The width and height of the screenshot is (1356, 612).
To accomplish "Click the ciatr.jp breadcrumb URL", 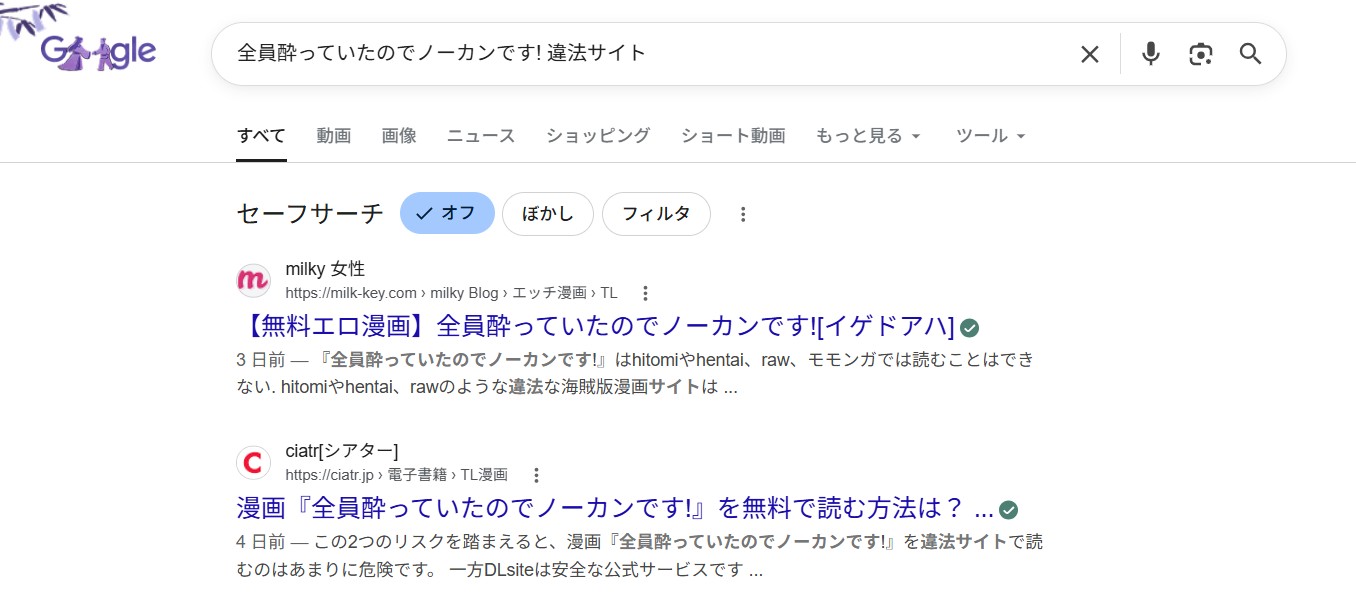I will click(x=396, y=475).
